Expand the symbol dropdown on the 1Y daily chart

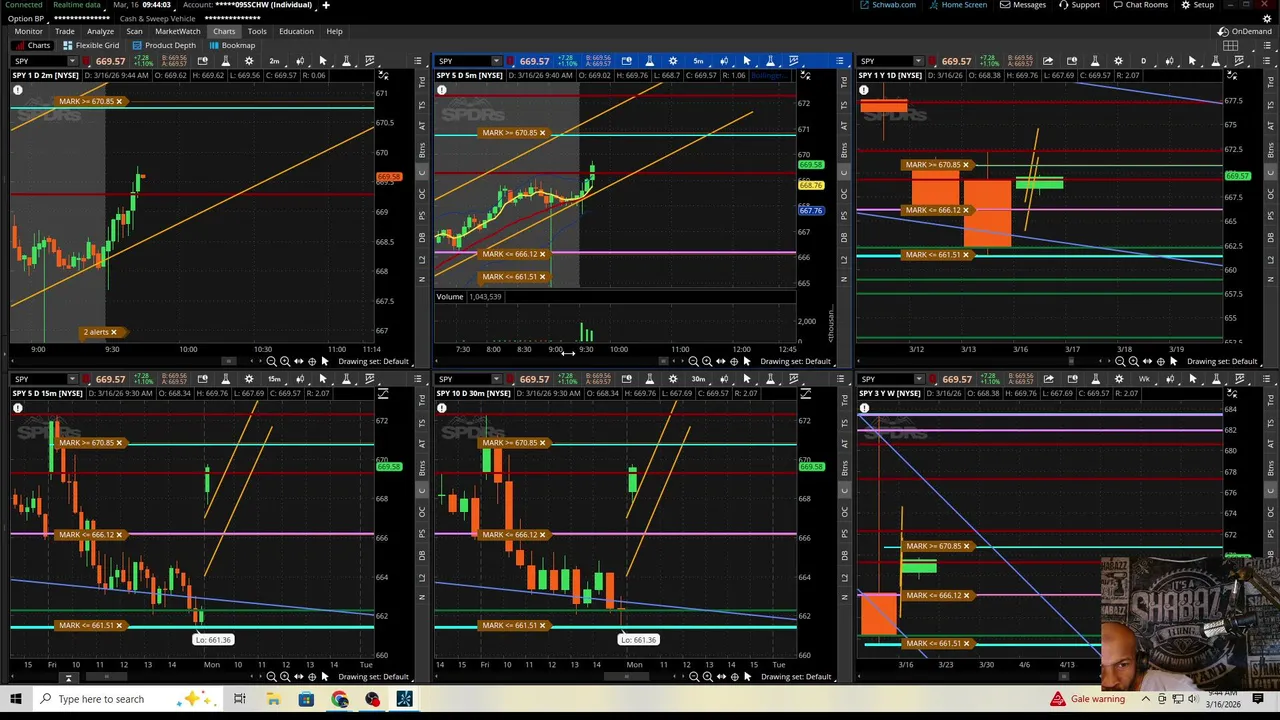pyautogui.click(x=918, y=61)
